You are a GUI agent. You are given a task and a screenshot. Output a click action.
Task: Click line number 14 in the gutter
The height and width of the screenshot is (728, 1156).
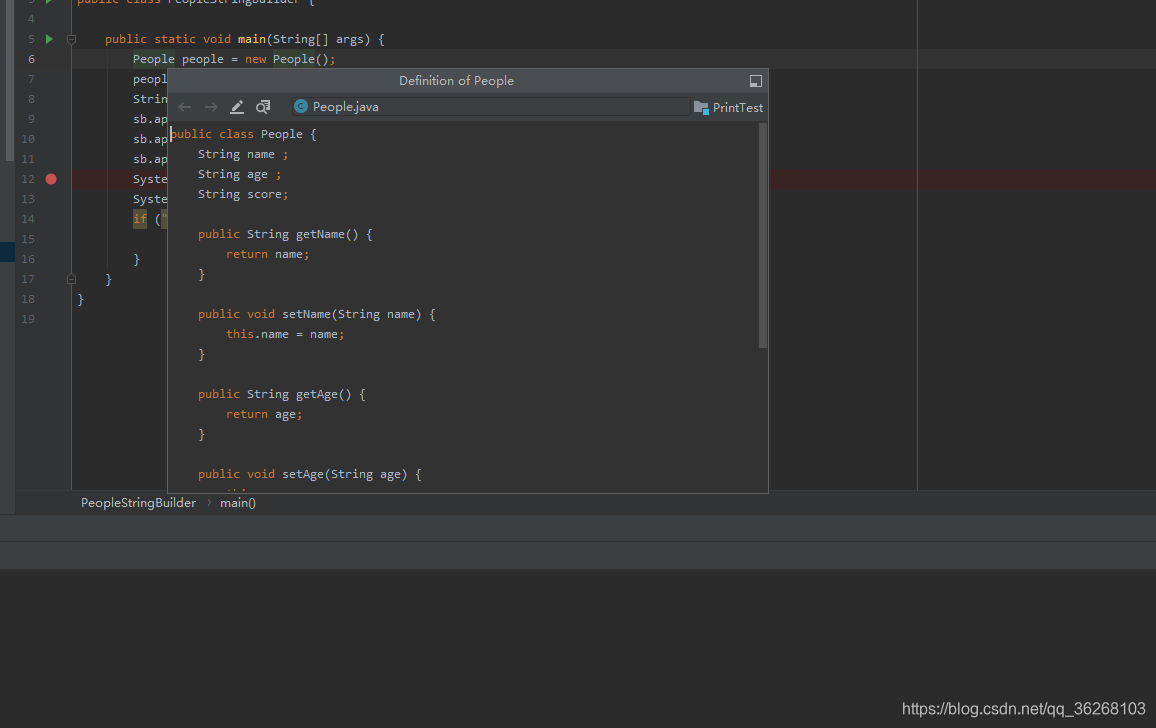point(28,219)
